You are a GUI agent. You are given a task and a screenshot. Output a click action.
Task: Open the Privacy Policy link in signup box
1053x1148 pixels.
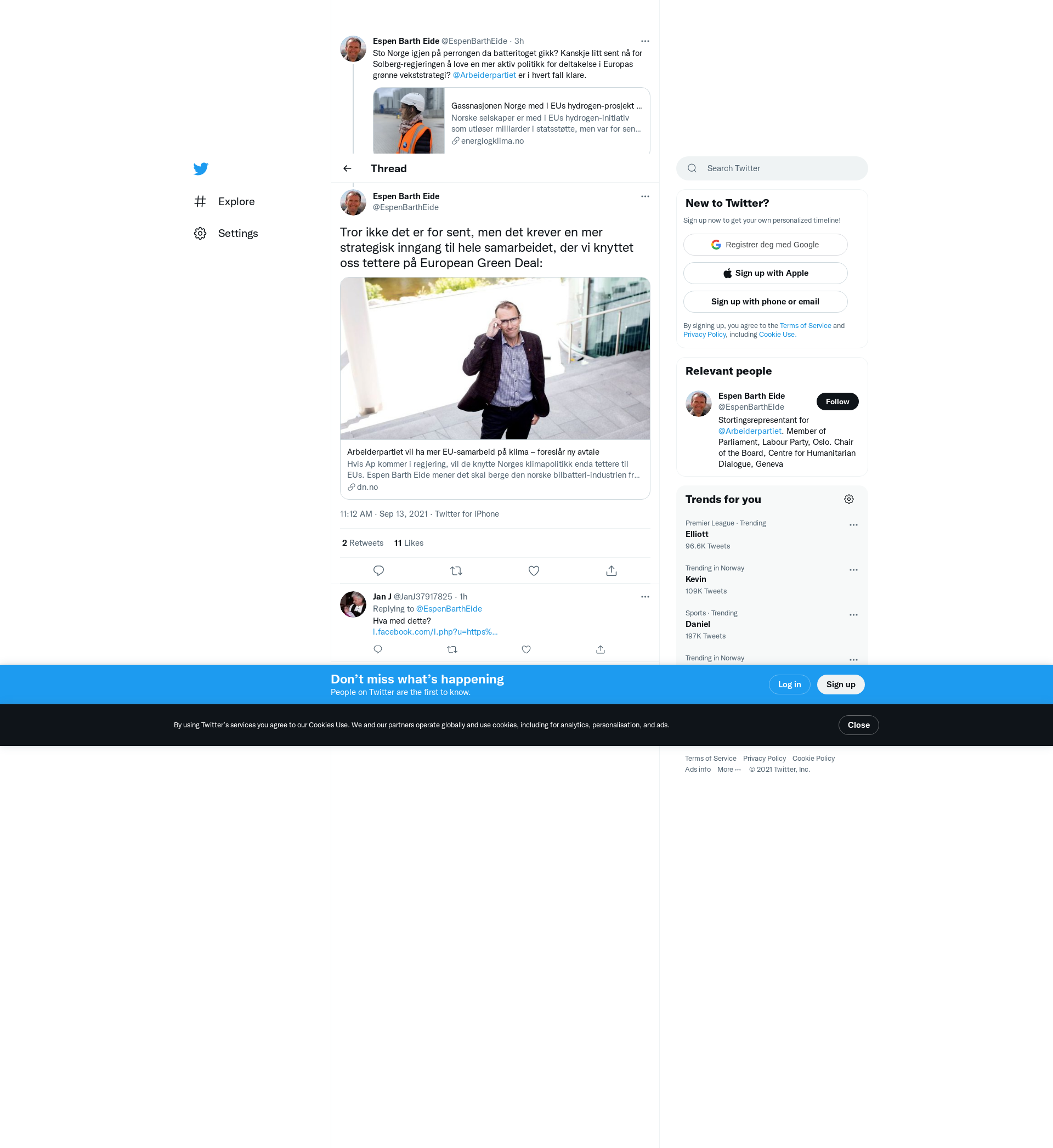coord(704,335)
